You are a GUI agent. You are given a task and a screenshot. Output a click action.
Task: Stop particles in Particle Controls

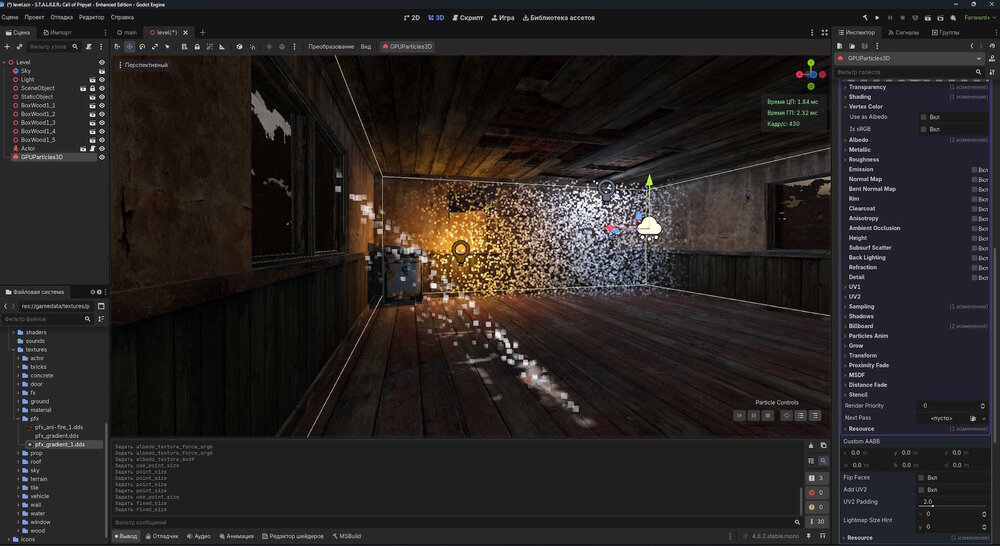pyautogui.click(x=768, y=416)
